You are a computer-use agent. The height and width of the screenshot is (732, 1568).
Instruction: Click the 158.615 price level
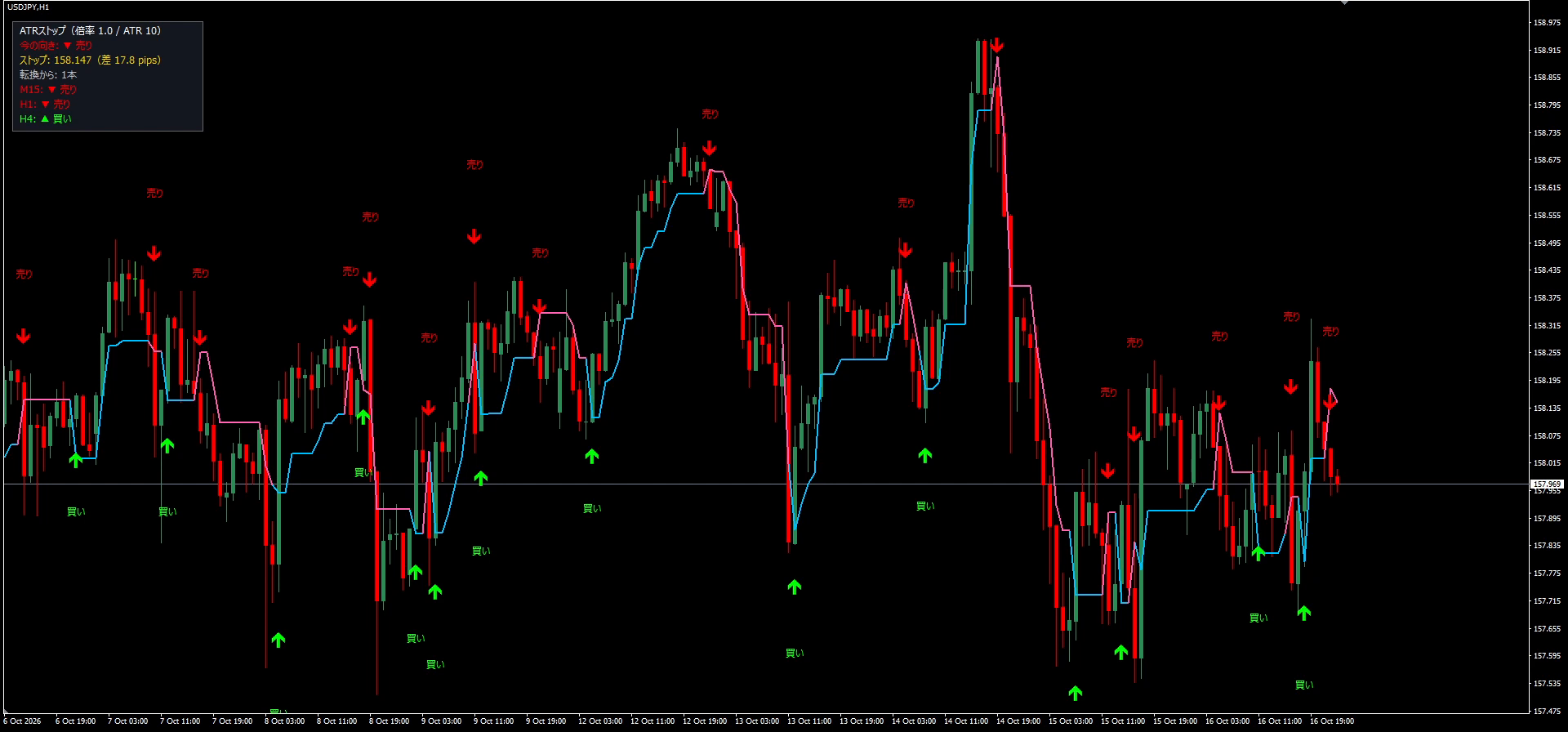point(1547,188)
